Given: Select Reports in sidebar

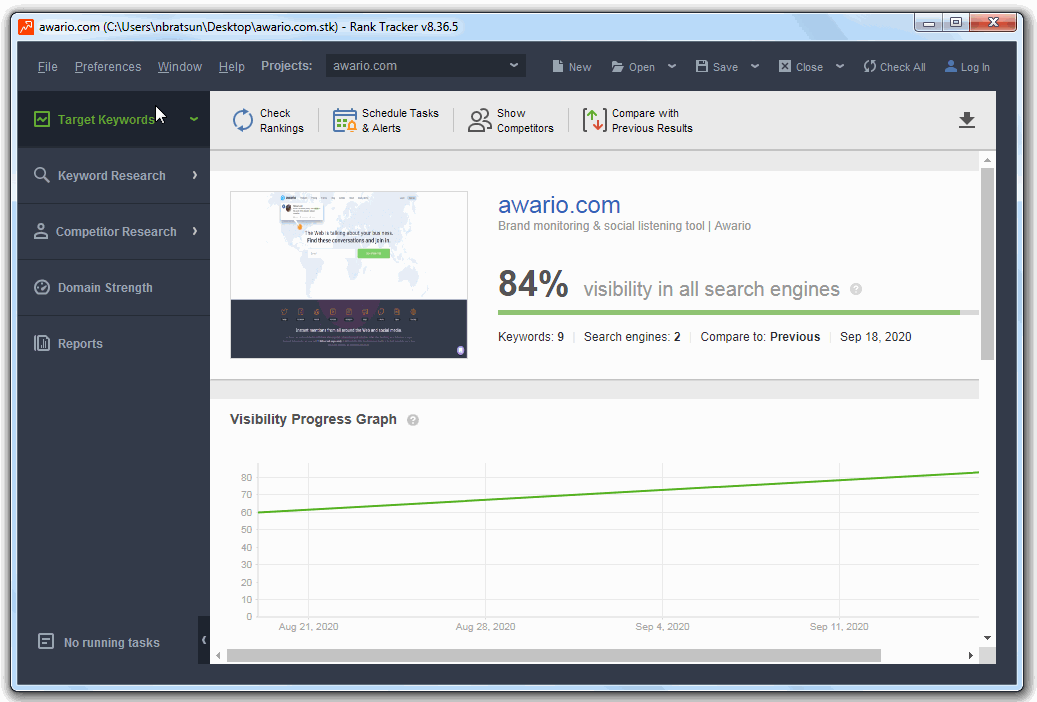Looking at the screenshot, I should click(113, 343).
